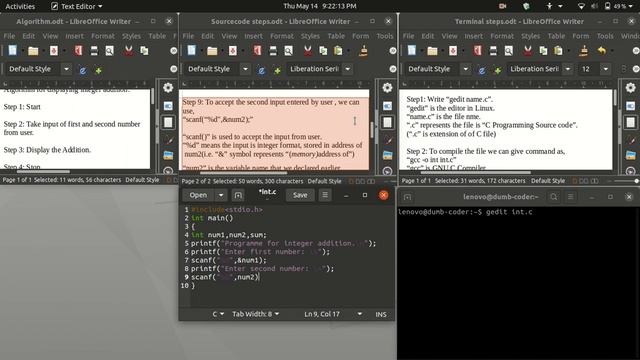Open Navigator sidebar deck in Algorithm.odt window
Viewport: 640px width, 360px height.
click(x=168, y=171)
